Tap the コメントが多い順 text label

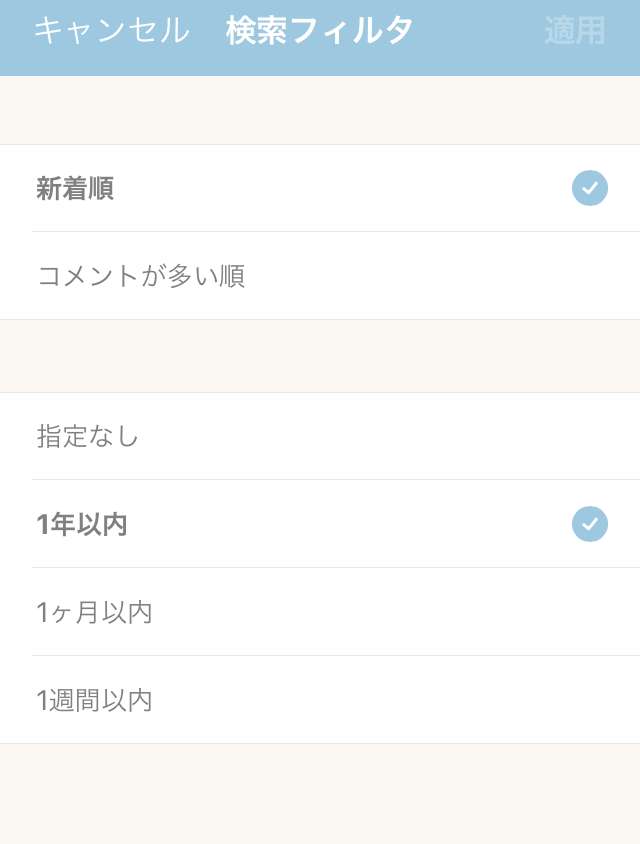pyautogui.click(x=141, y=276)
